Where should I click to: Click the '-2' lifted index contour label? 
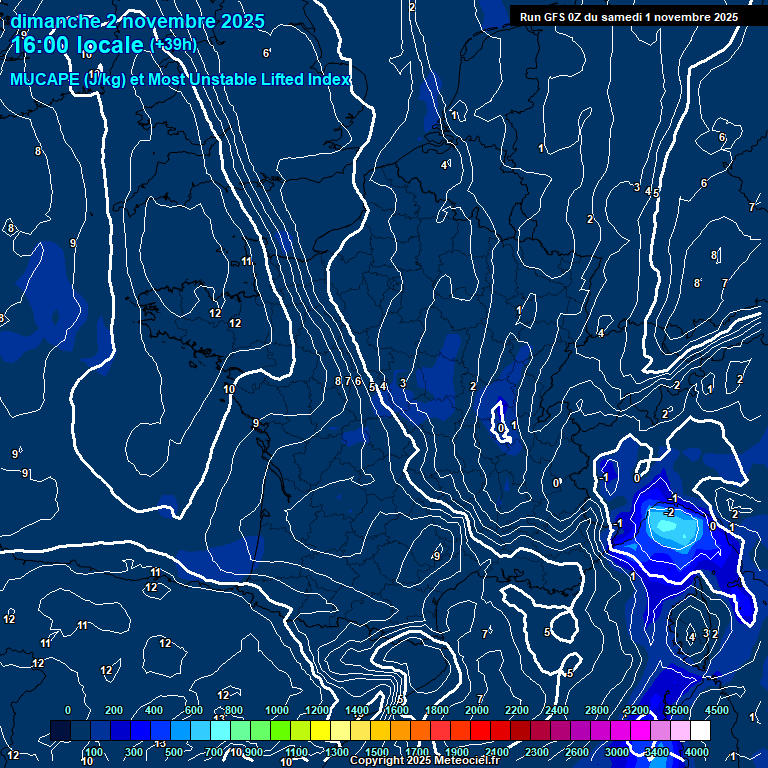[x=669, y=512]
